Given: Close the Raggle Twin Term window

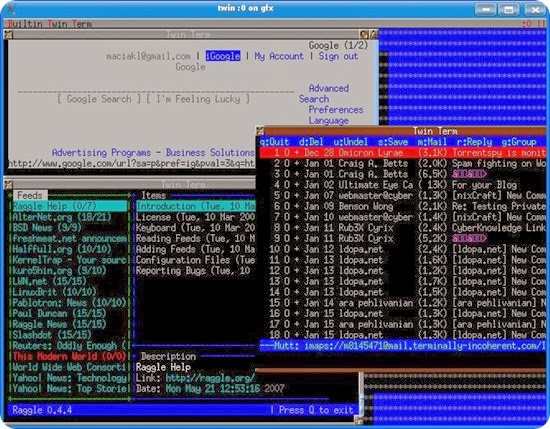Looking at the screenshot, I should [x=8, y=185].
